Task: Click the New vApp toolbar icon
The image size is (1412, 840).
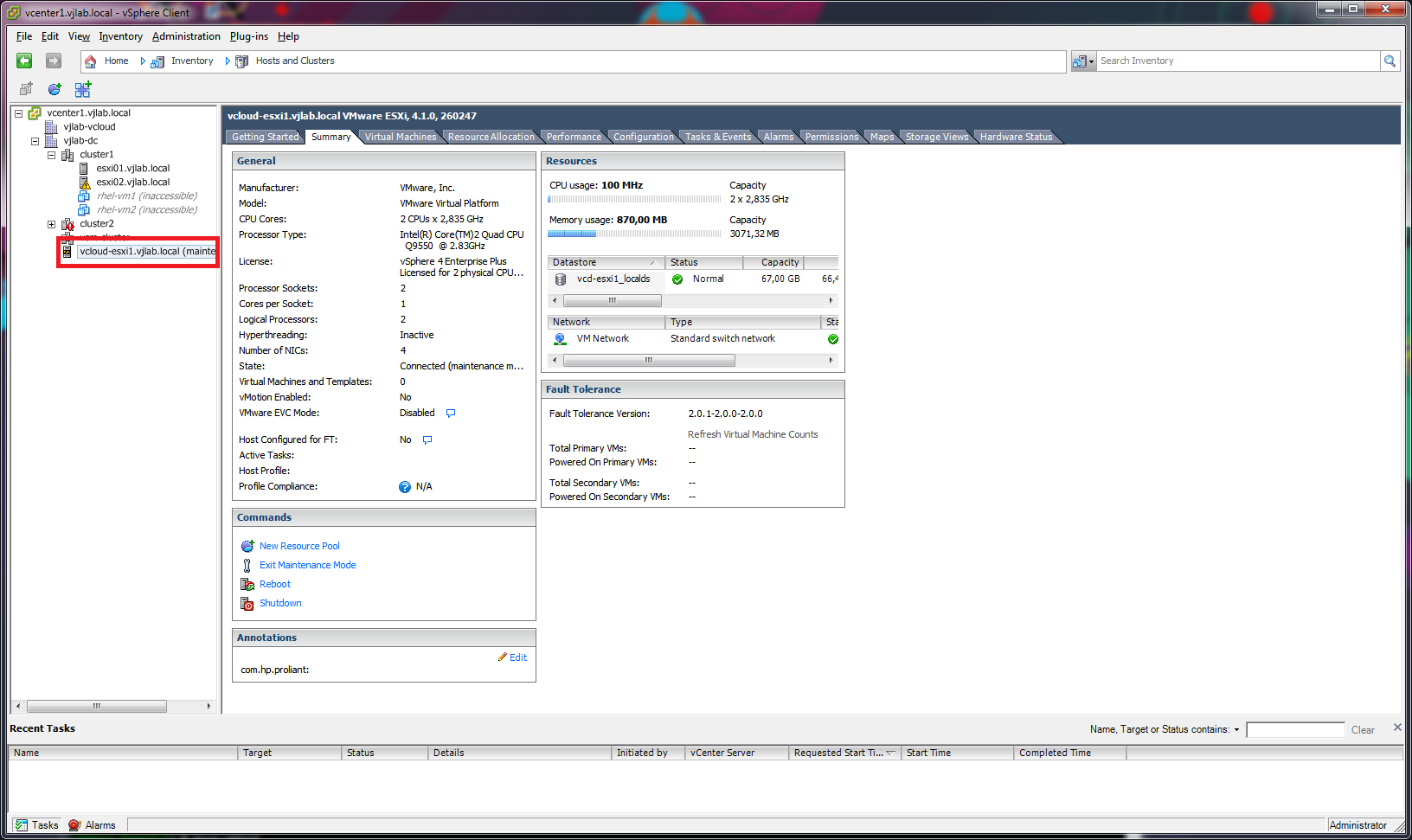Action: (82, 89)
